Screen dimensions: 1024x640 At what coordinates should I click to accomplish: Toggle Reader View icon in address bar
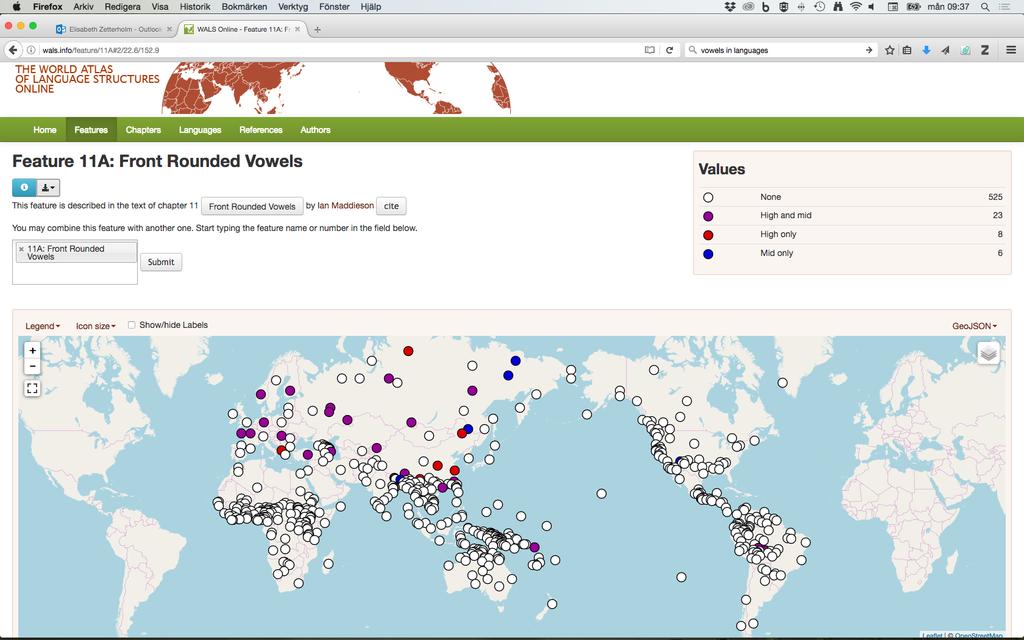pos(650,50)
